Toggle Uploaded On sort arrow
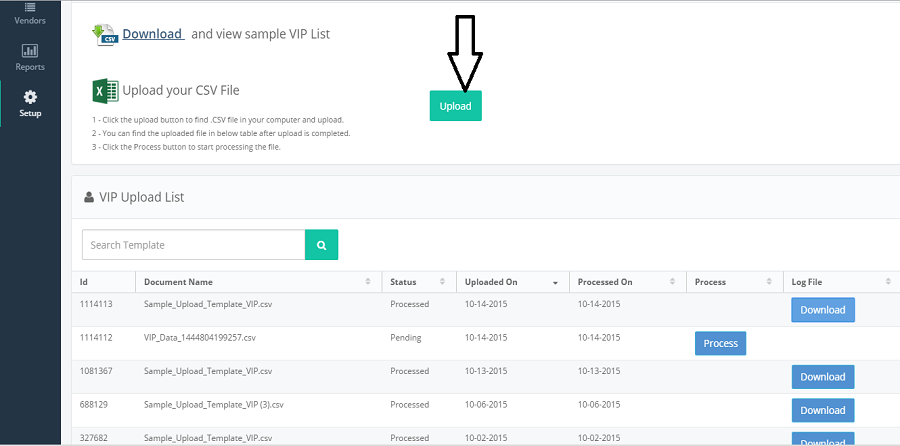Viewport: 900px width, 446px height. tap(555, 283)
